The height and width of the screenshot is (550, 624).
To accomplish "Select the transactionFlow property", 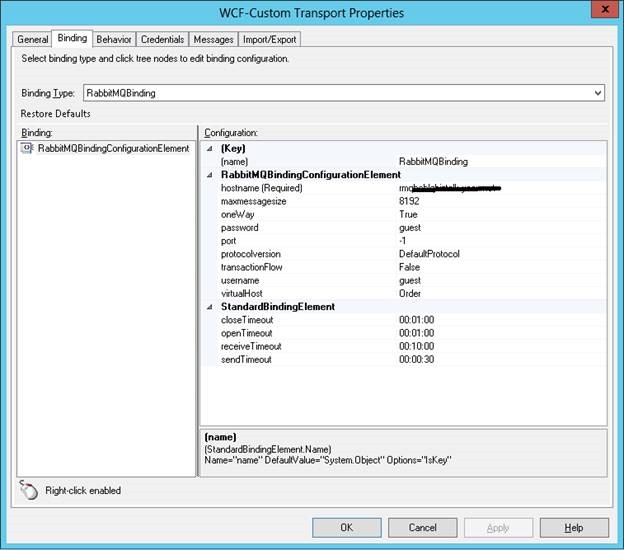I will (x=252, y=267).
